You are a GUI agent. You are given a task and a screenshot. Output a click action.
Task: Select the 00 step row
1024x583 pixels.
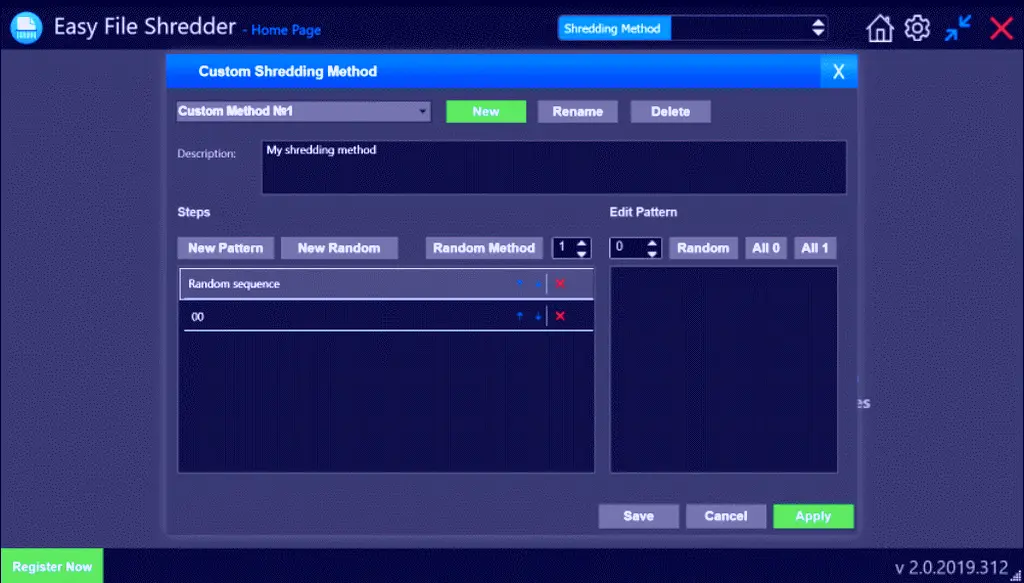[387, 317]
